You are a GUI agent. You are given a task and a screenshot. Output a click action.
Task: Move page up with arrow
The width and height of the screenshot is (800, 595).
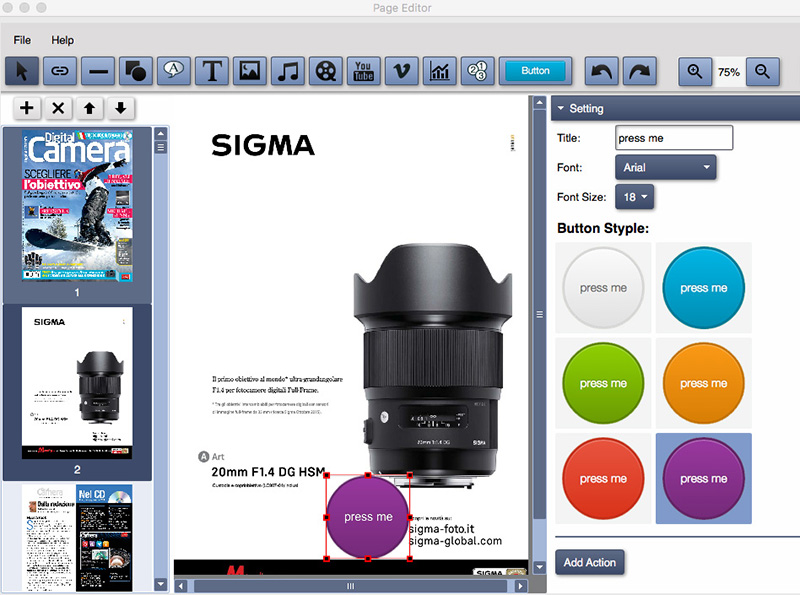point(89,108)
